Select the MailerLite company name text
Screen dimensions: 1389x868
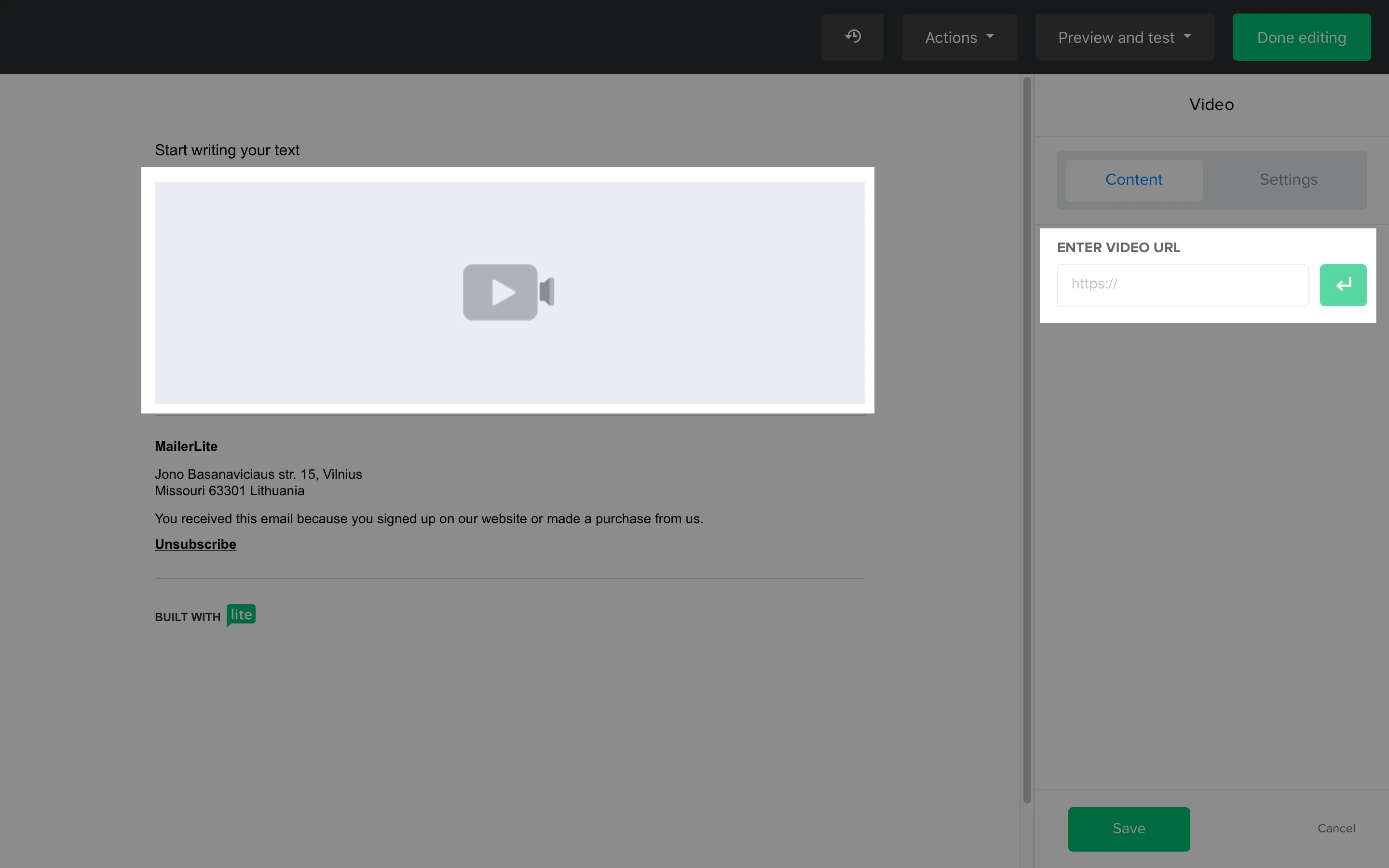click(186, 446)
